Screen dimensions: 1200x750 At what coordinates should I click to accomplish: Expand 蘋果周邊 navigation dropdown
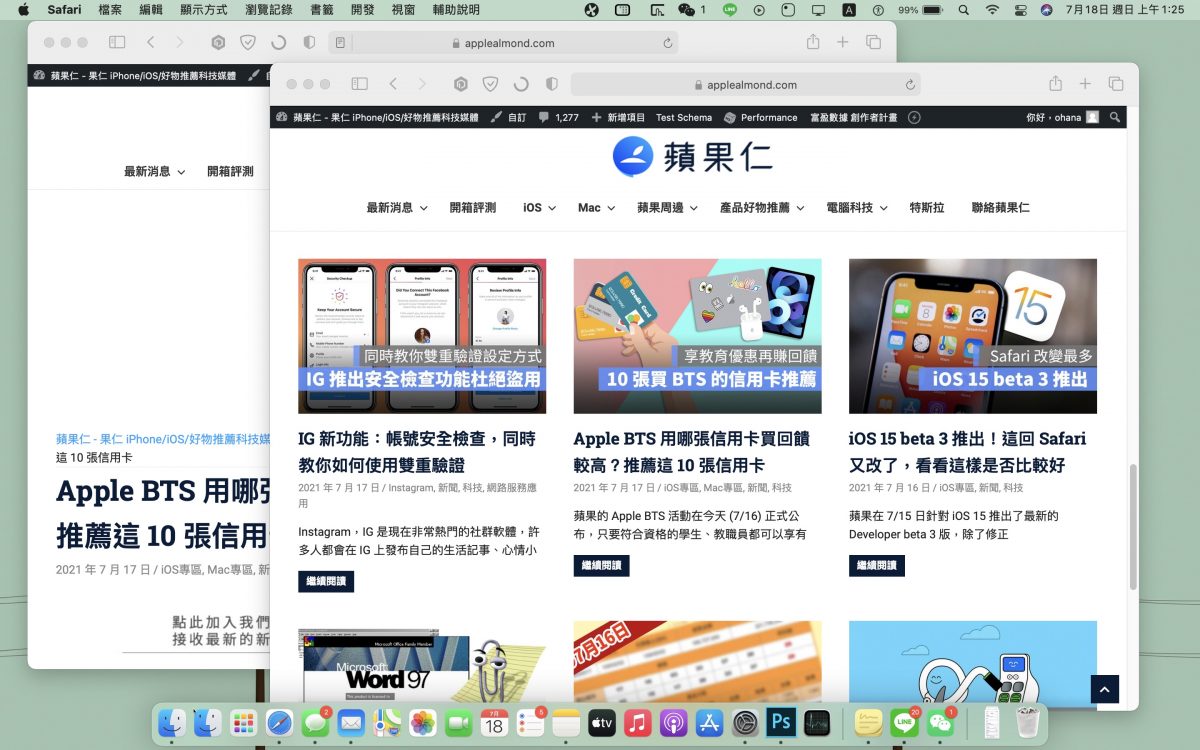tap(666, 208)
